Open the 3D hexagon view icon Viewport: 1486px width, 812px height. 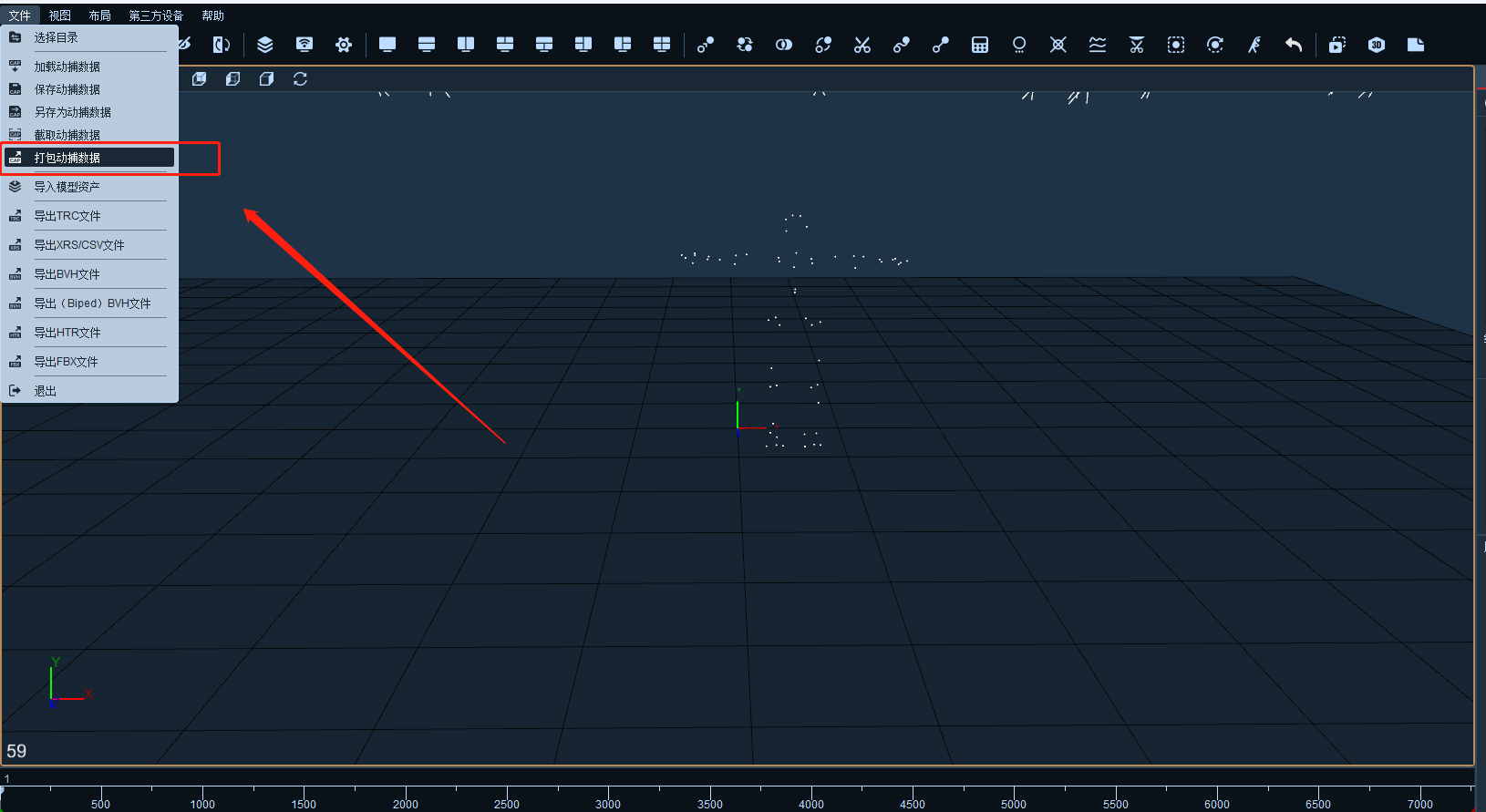click(x=1377, y=45)
